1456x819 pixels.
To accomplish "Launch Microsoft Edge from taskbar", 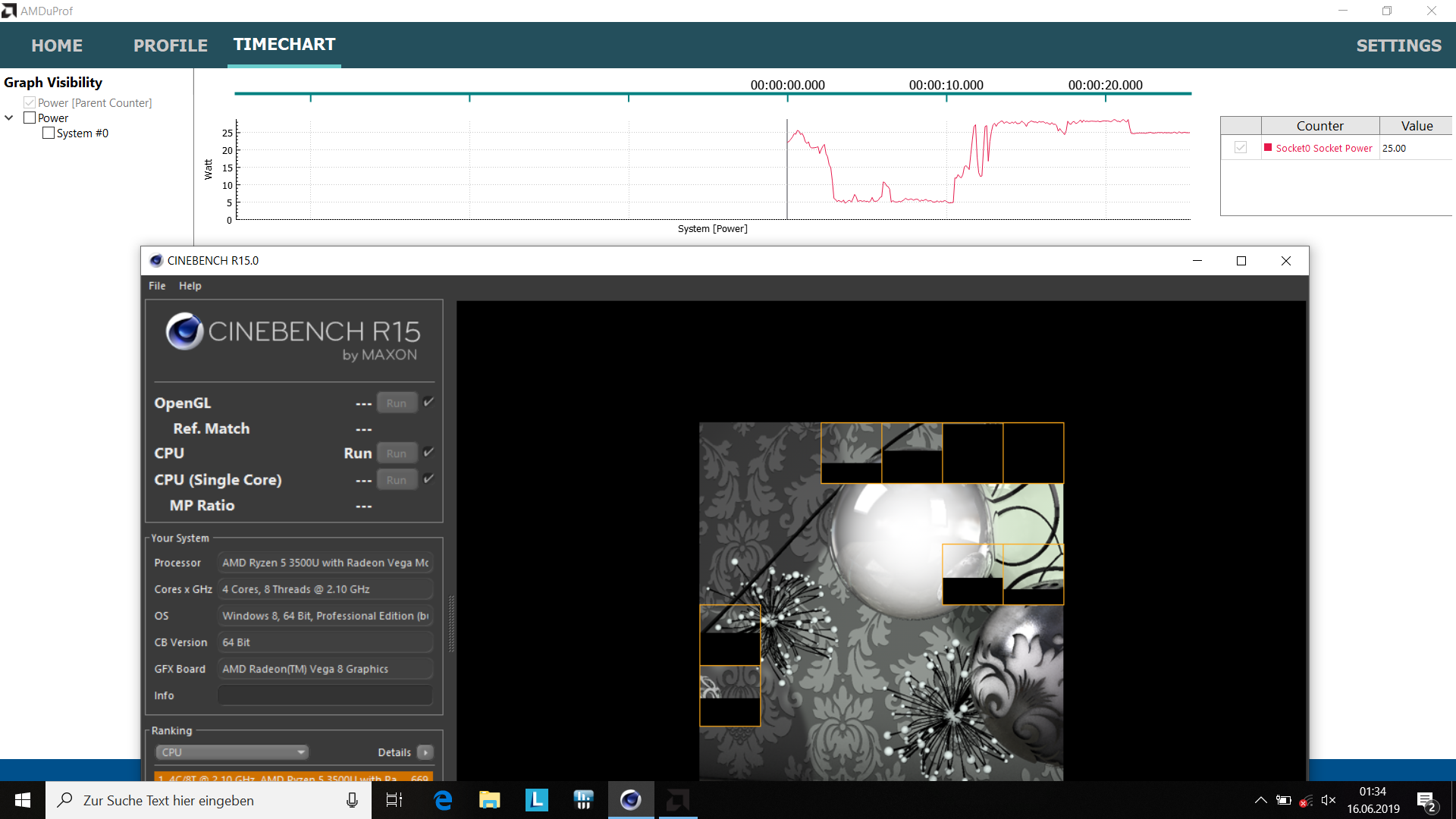I will 443,800.
